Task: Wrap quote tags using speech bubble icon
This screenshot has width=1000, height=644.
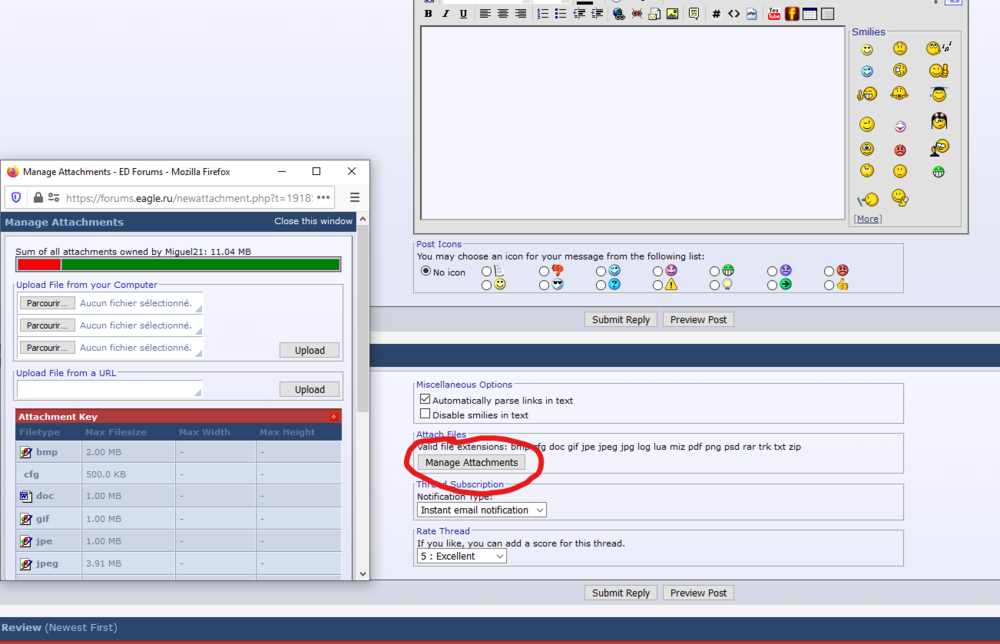Action: (694, 13)
